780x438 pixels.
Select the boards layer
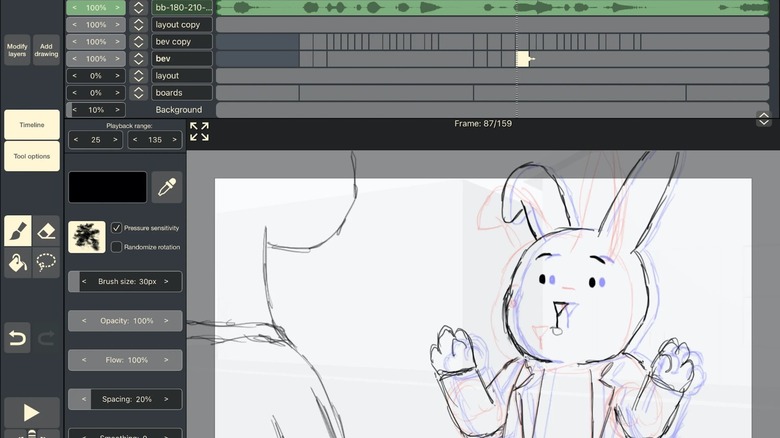182,93
